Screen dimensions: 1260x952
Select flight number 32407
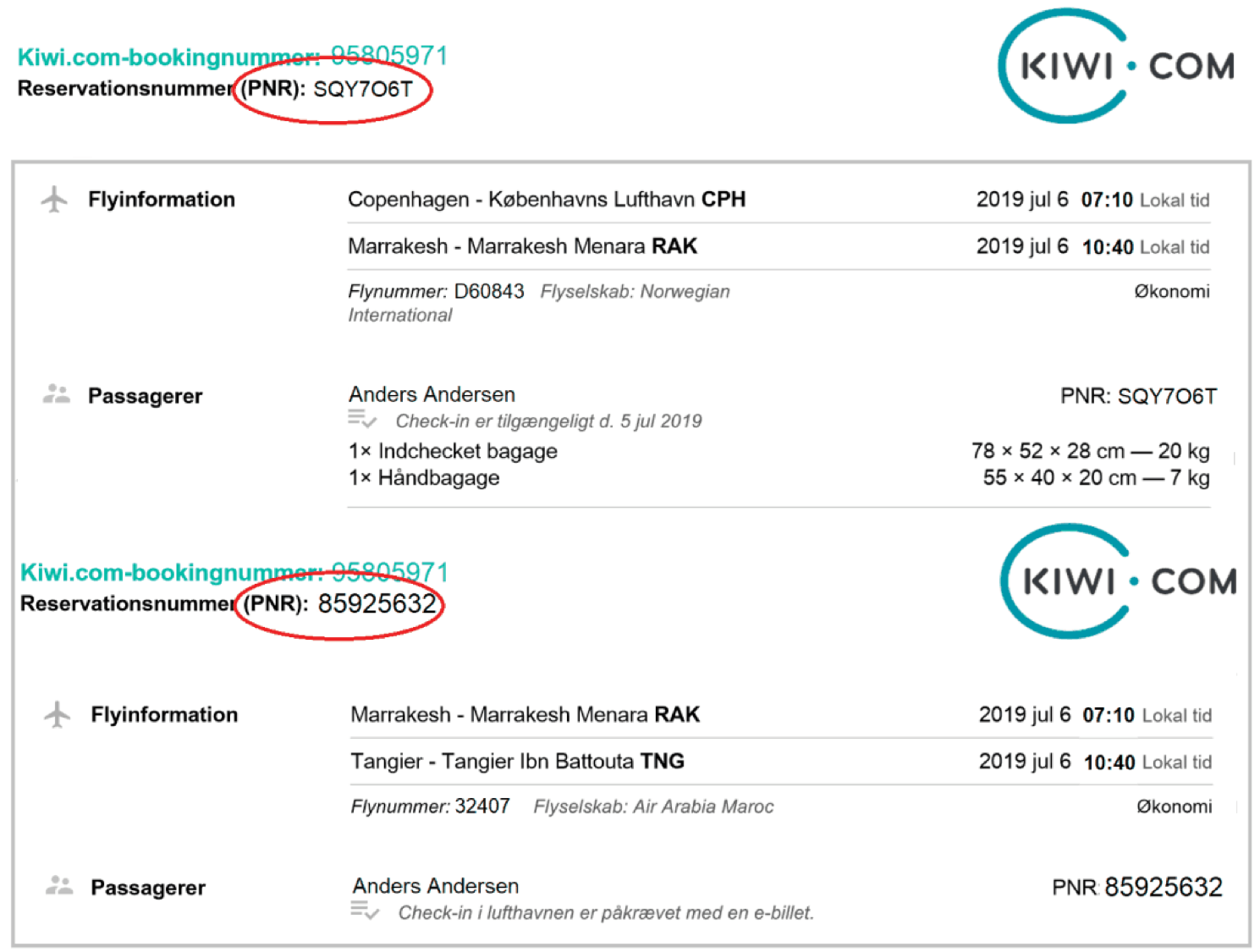click(482, 806)
